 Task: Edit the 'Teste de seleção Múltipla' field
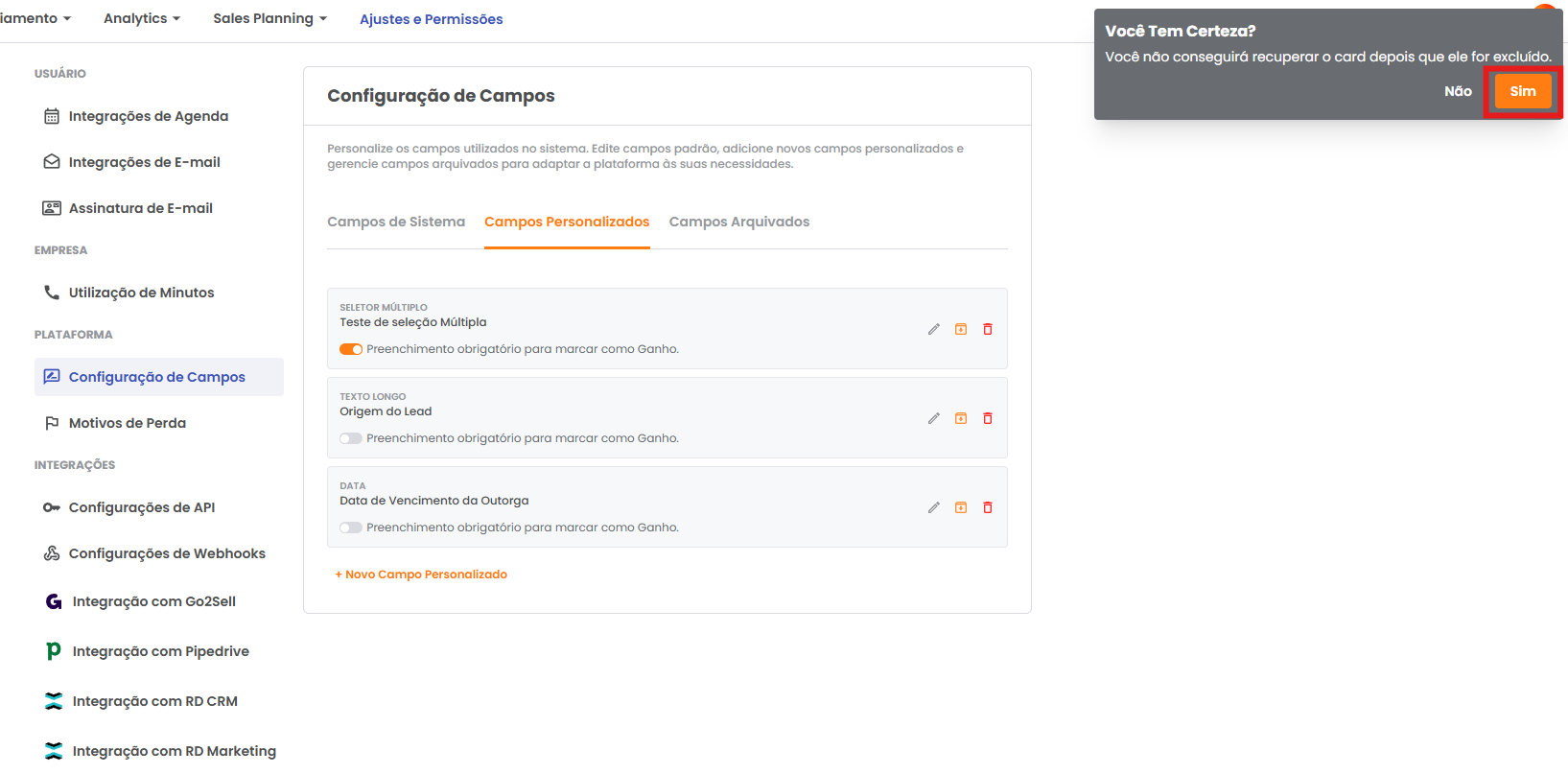click(x=933, y=329)
